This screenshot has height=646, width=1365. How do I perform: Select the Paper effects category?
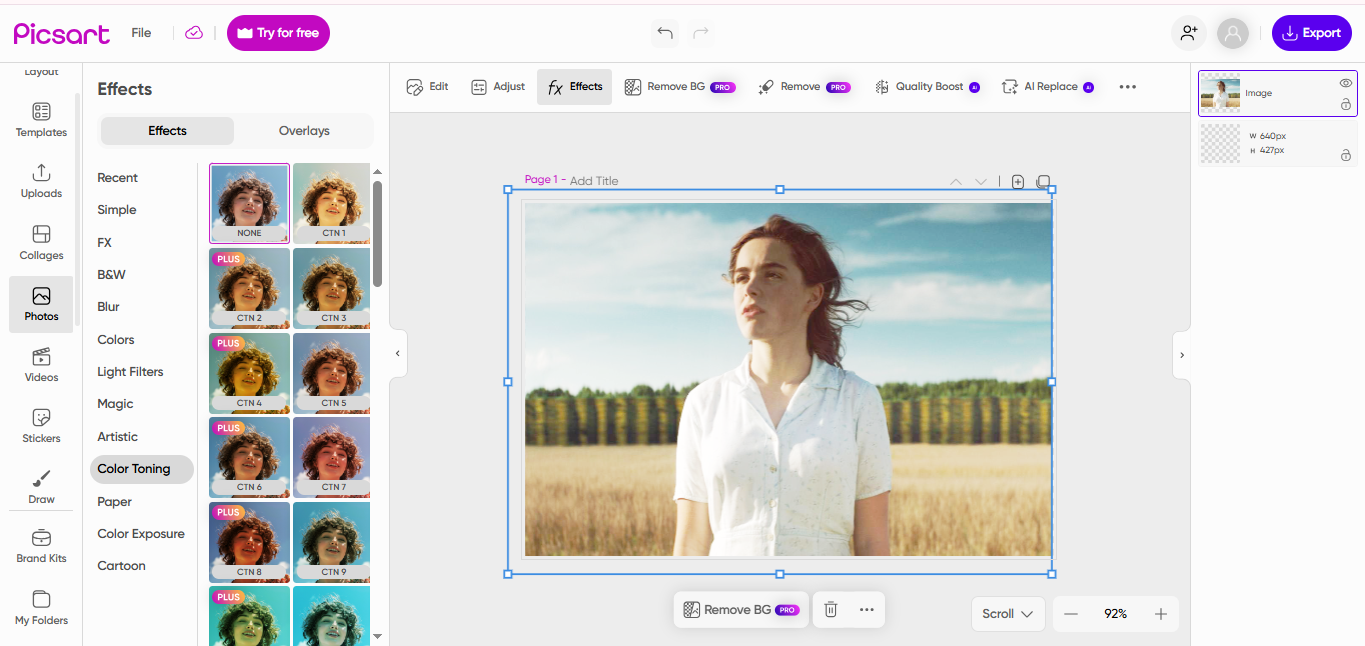pyautogui.click(x=115, y=502)
